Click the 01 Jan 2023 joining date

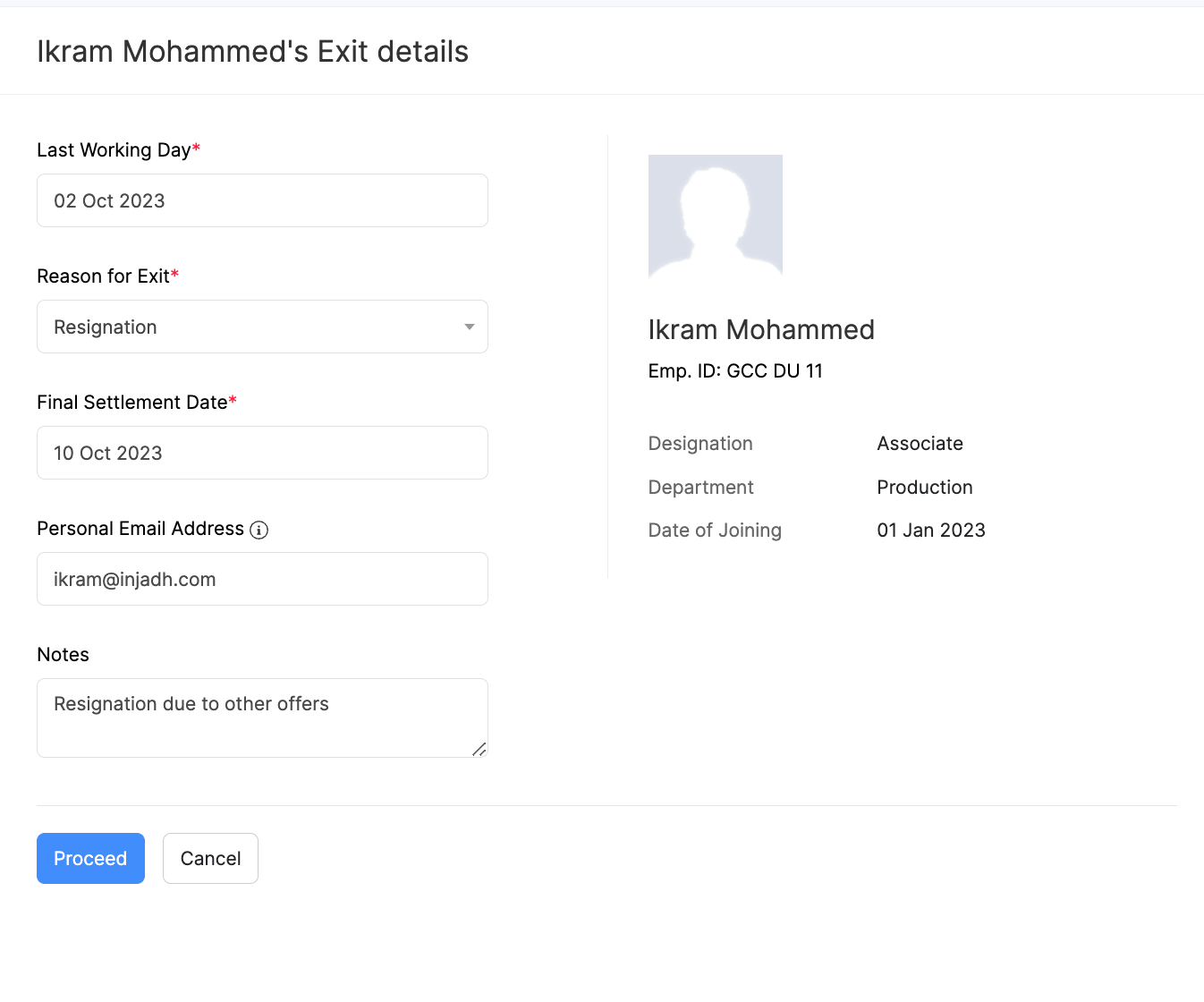click(x=930, y=531)
